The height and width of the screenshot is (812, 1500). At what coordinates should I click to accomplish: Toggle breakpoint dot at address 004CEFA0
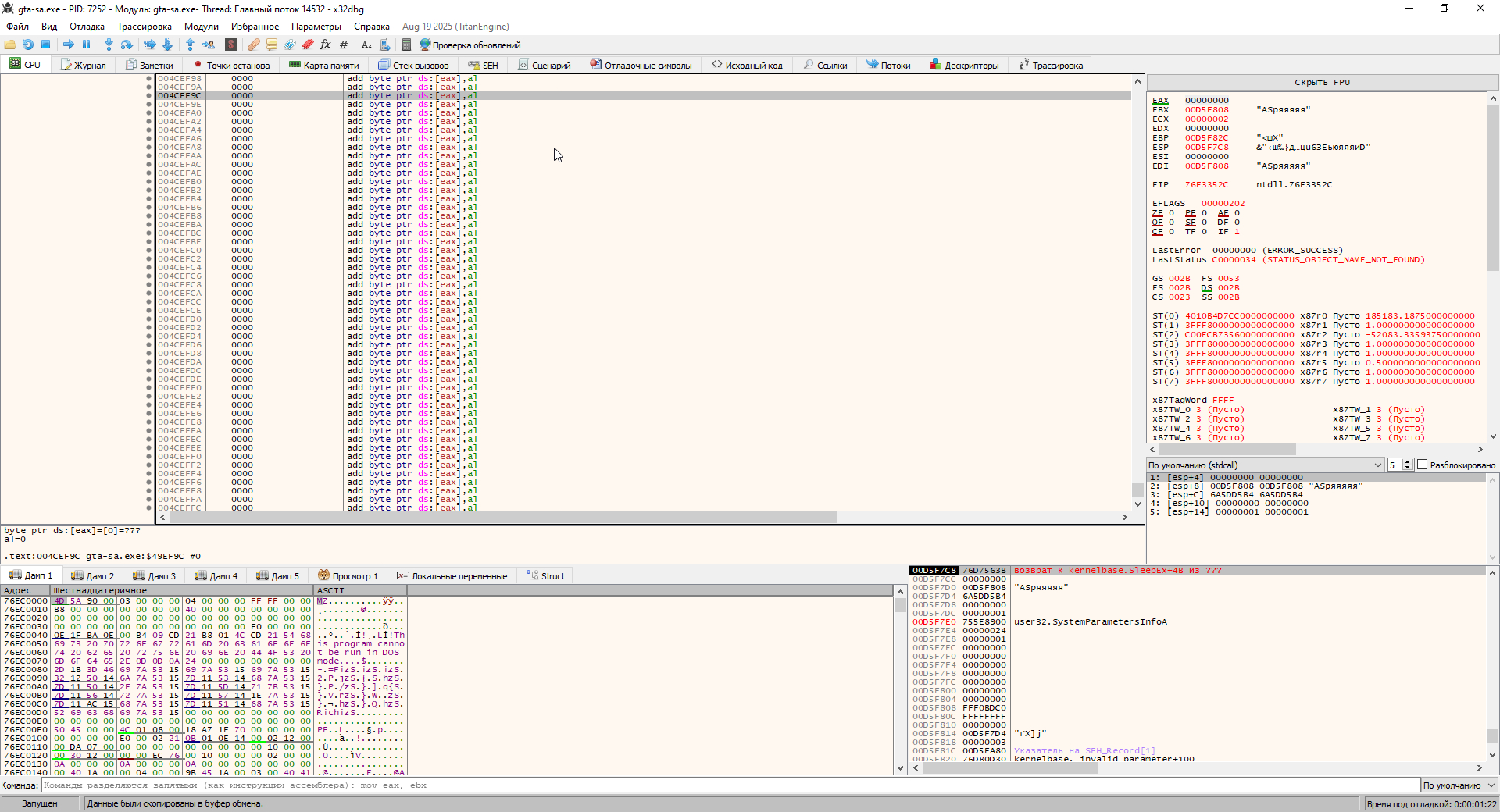point(149,112)
